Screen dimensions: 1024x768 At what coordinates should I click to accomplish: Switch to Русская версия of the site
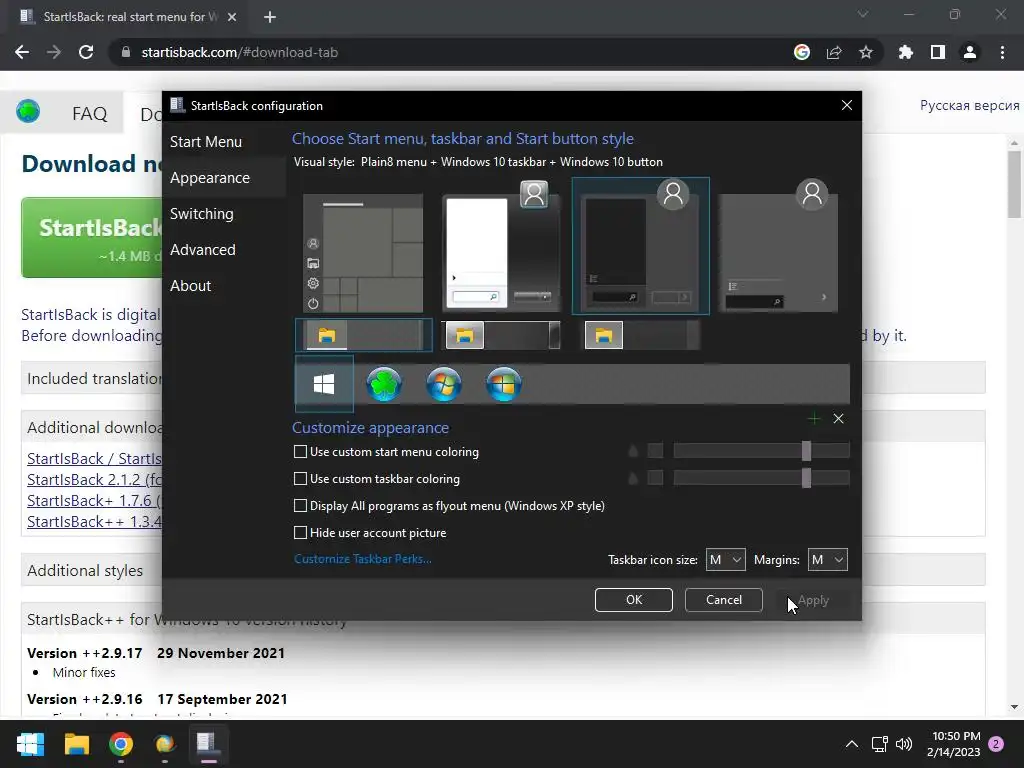pyautogui.click(x=969, y=105)
